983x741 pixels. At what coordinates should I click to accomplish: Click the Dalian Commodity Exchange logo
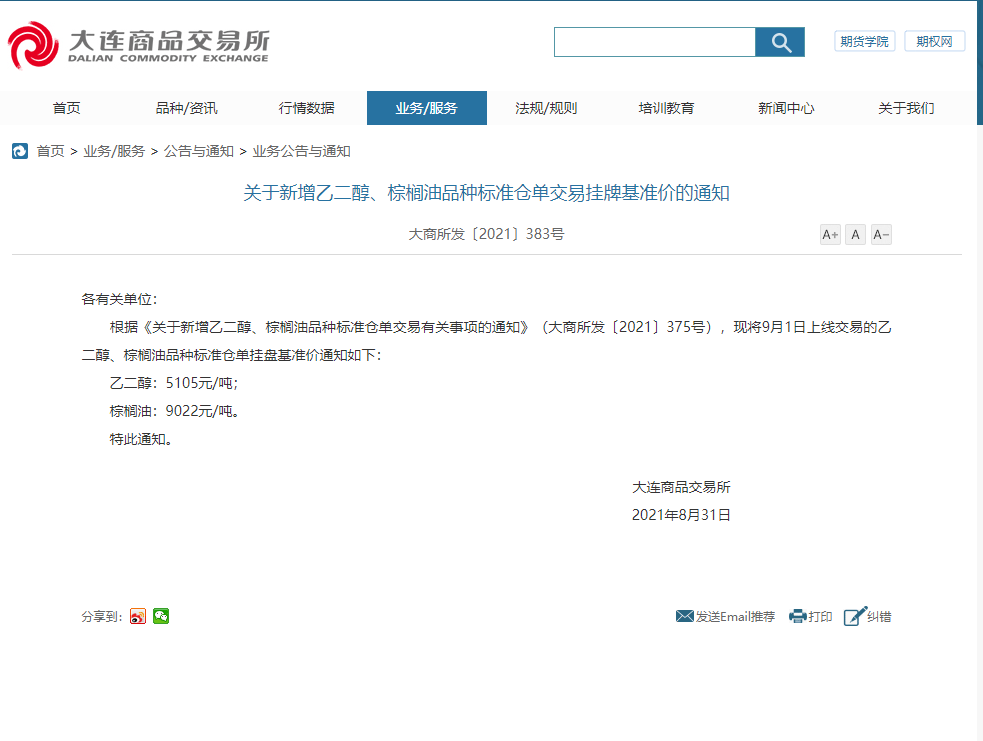pos(138,46)
